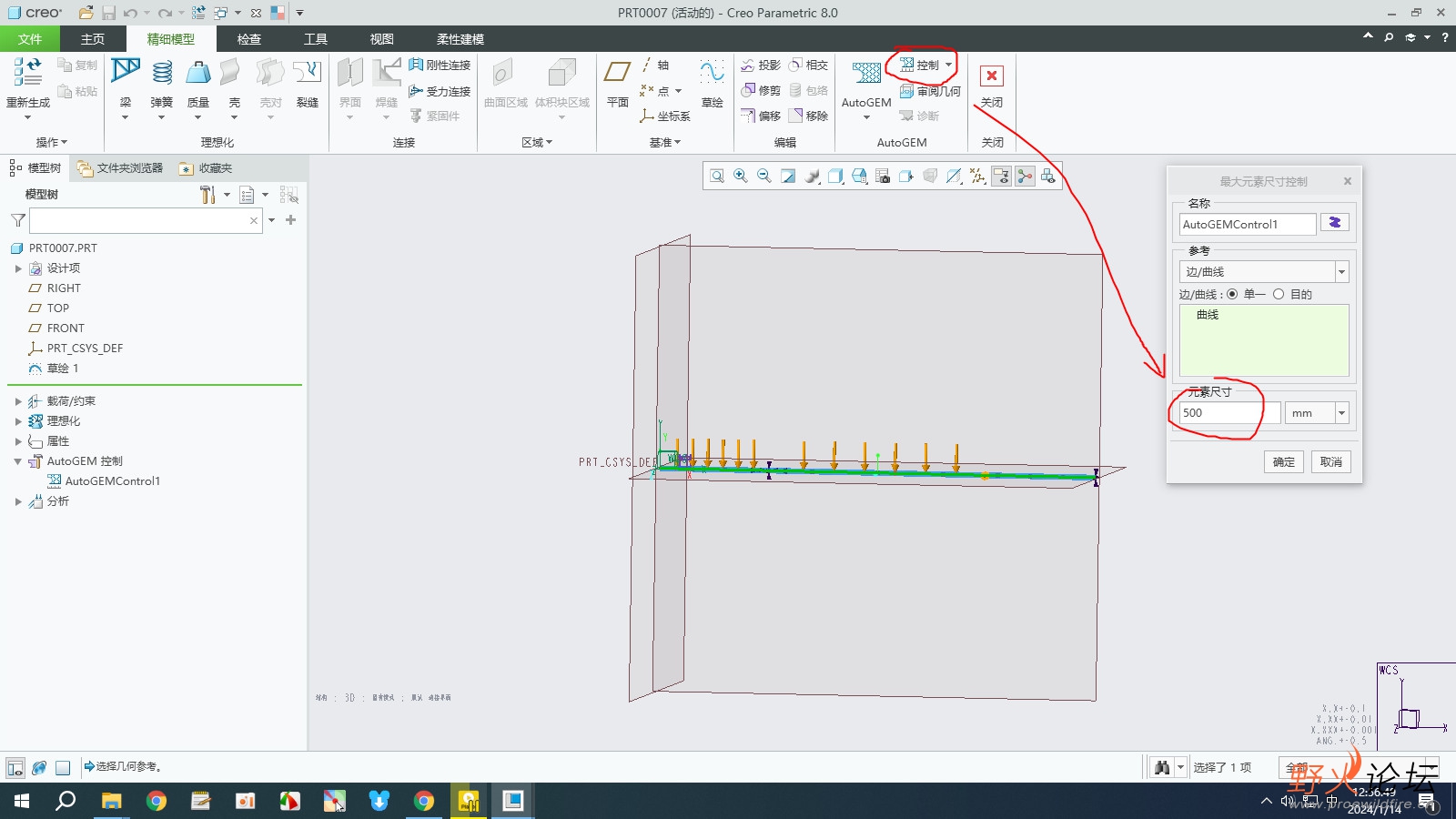The image size is (1456, 819).
Task: Switch to the 检查 ribbon tab
Action: [x=249, y=38]
